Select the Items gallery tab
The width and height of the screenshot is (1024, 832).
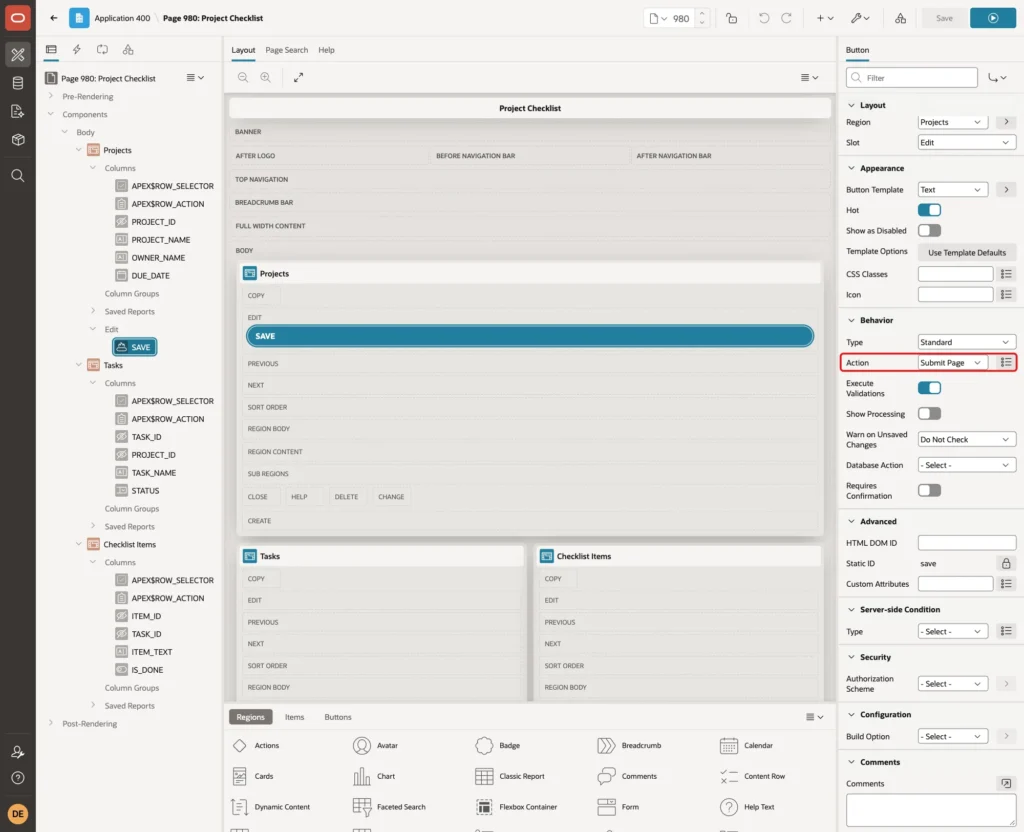tap(295, 717)
